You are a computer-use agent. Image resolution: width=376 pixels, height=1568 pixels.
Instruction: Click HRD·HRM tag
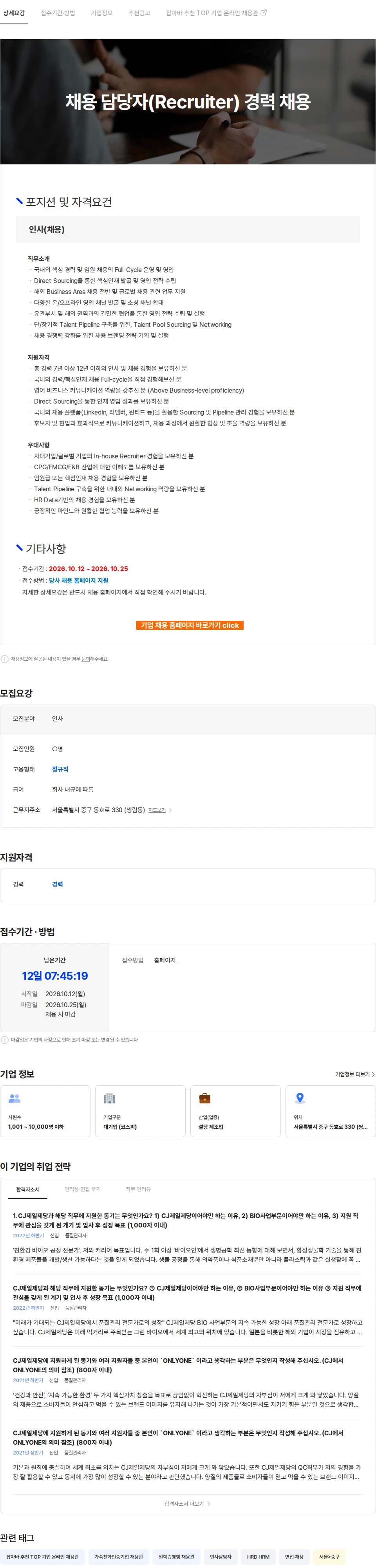pyautogui.click(x=258, y=1556)
